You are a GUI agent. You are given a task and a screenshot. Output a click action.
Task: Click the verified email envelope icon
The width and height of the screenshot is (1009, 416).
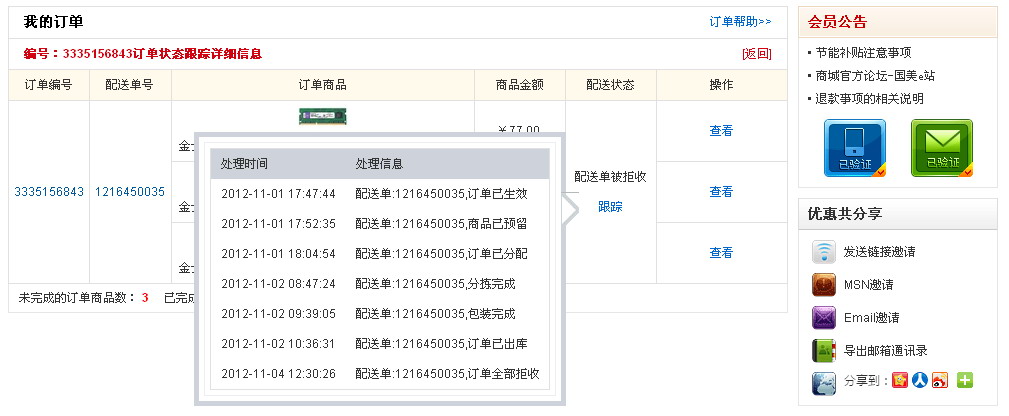point(941,148)
